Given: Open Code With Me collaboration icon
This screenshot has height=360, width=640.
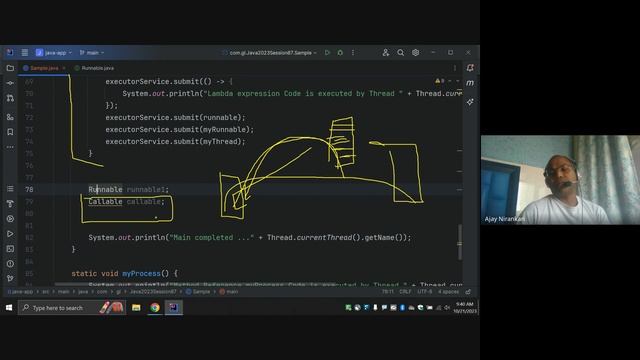Looking at the screenshot, I should (386, 53).
